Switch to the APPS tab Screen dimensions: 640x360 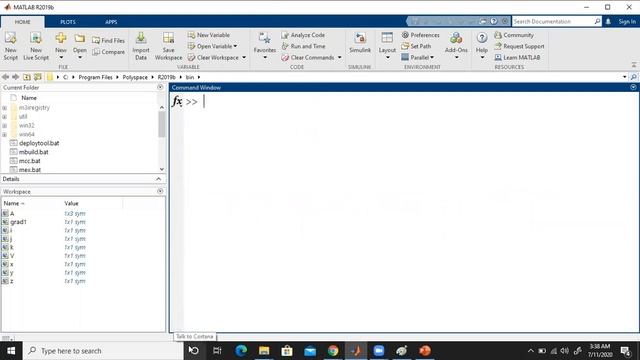click(x=111, y=22)
